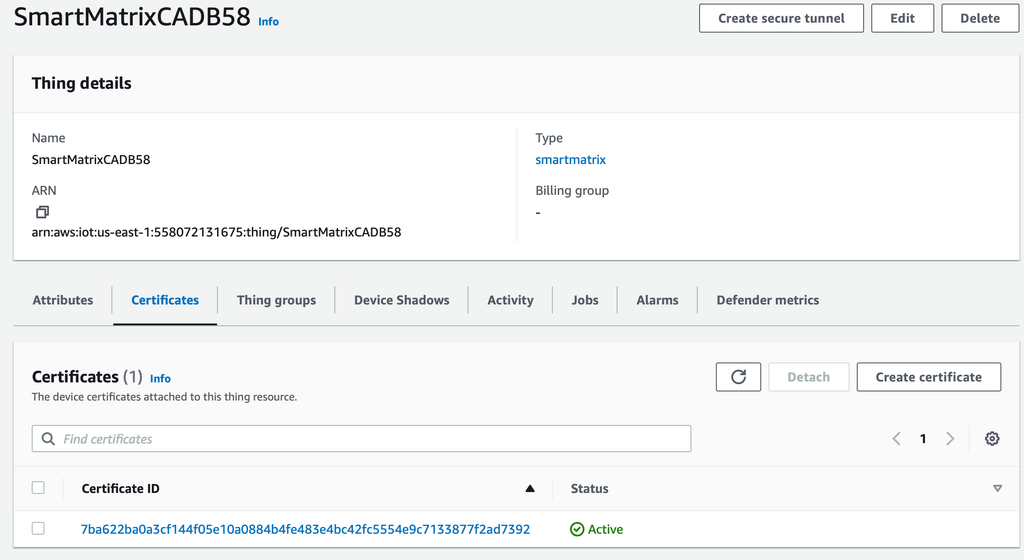This screenshot has width=1024, height=560.
Task: Refresh the certificates list
Action: coord(738,377)
